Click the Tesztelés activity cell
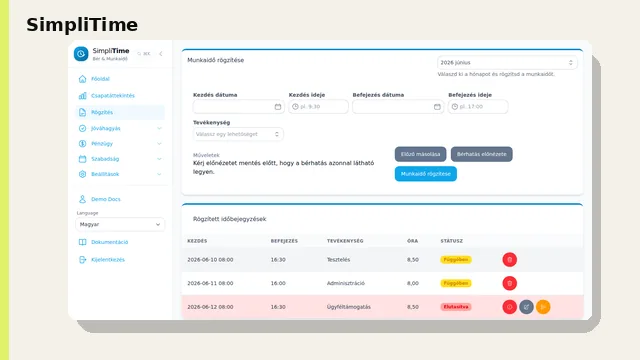The height and width of the screenshot is (360, 640). coord(338,260)
